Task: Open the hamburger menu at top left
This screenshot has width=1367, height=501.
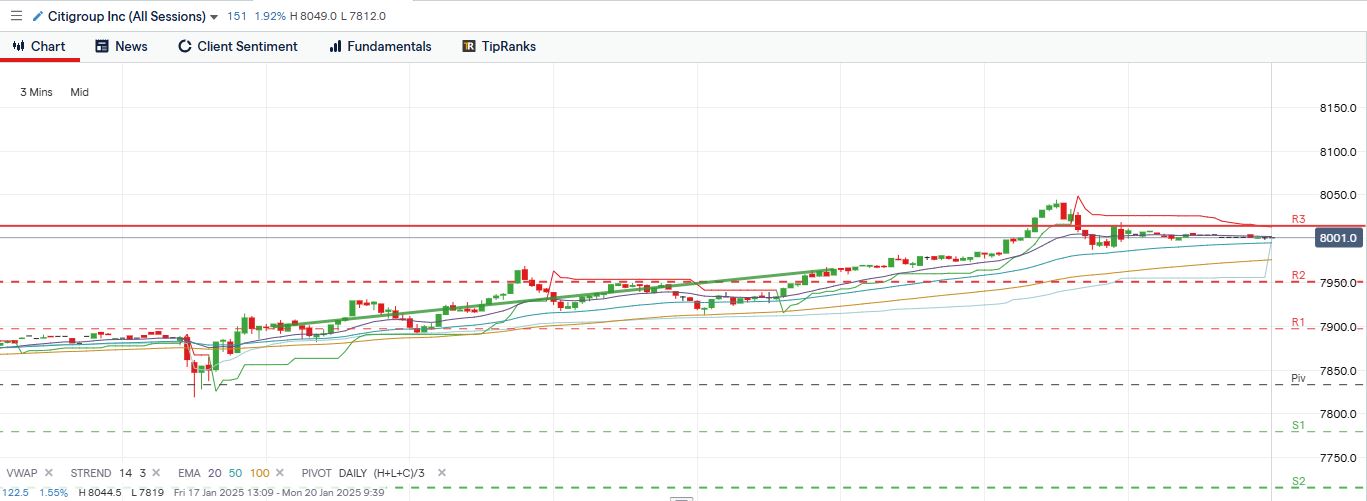Action: click(x=15, y=16)
